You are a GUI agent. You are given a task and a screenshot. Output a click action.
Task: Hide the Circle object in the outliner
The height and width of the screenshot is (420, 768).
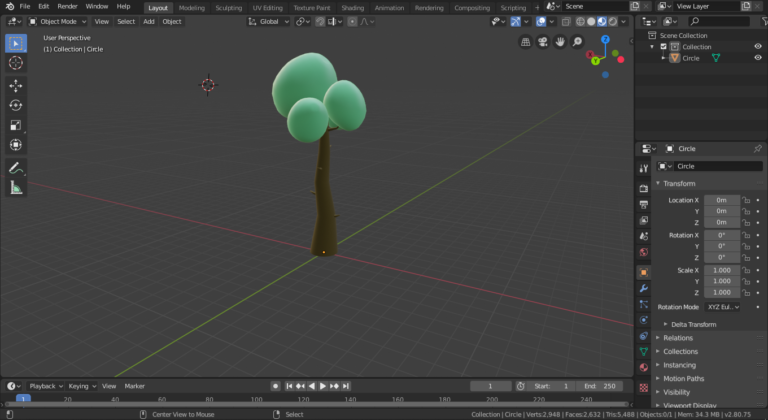(757, 58)
